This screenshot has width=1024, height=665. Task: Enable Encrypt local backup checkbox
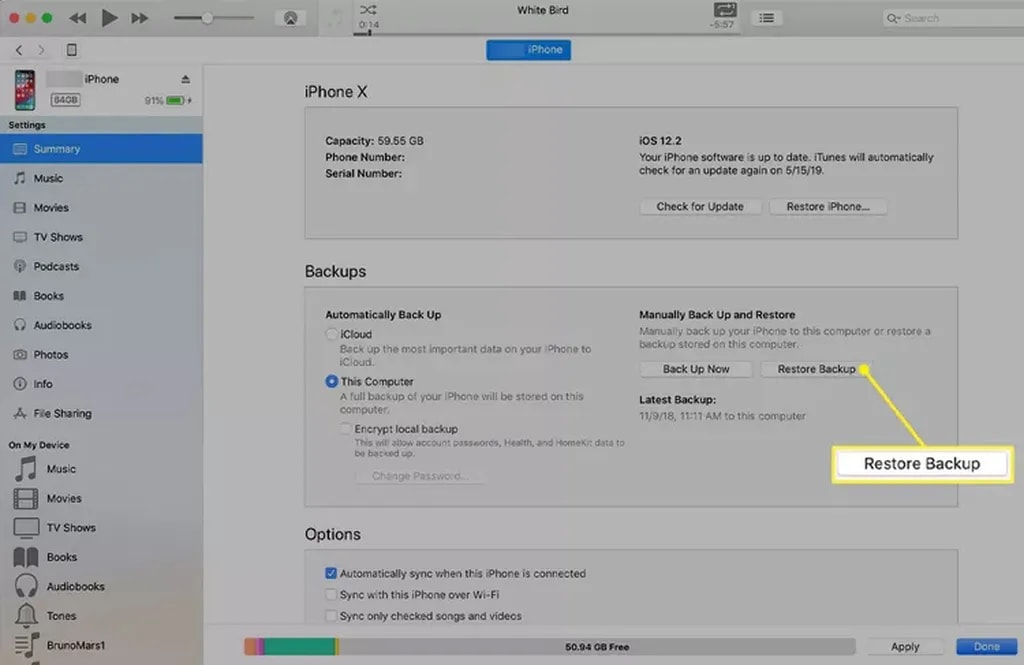(x=345, y=429)
